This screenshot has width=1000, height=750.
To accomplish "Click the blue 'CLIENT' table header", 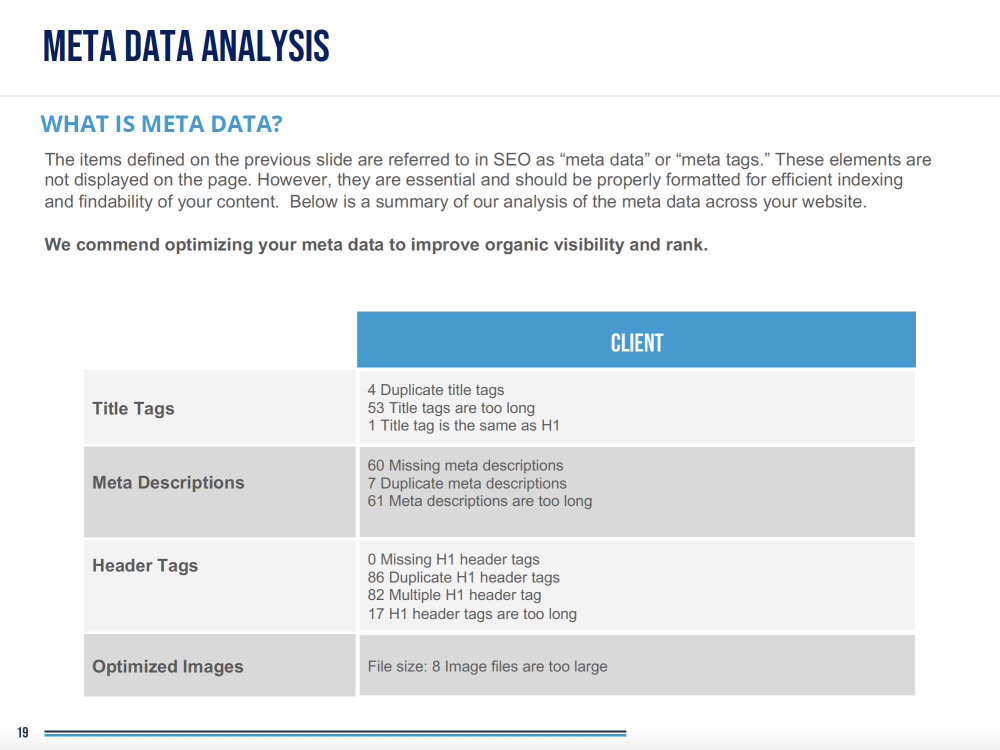I will pos(636,340).
